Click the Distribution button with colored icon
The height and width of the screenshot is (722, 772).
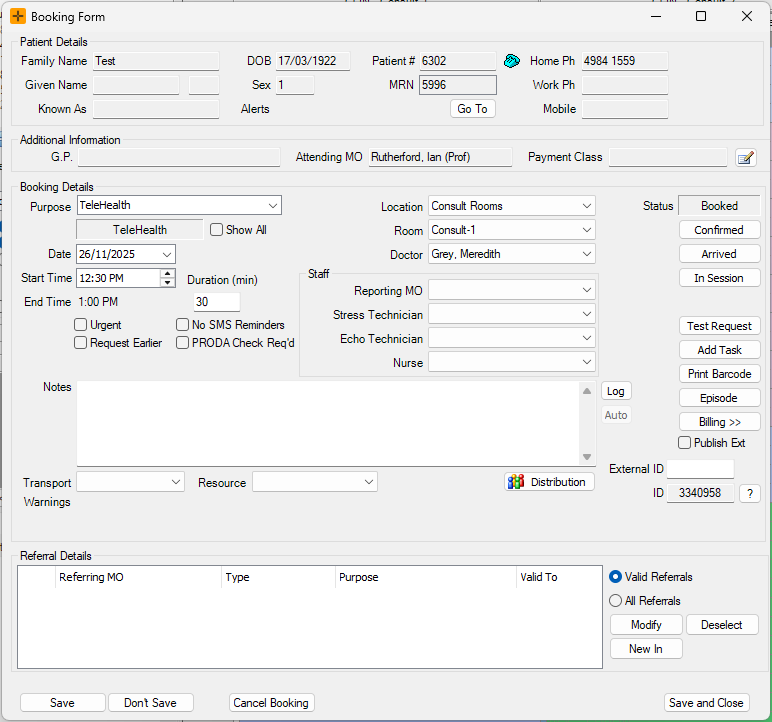(549, 482)
